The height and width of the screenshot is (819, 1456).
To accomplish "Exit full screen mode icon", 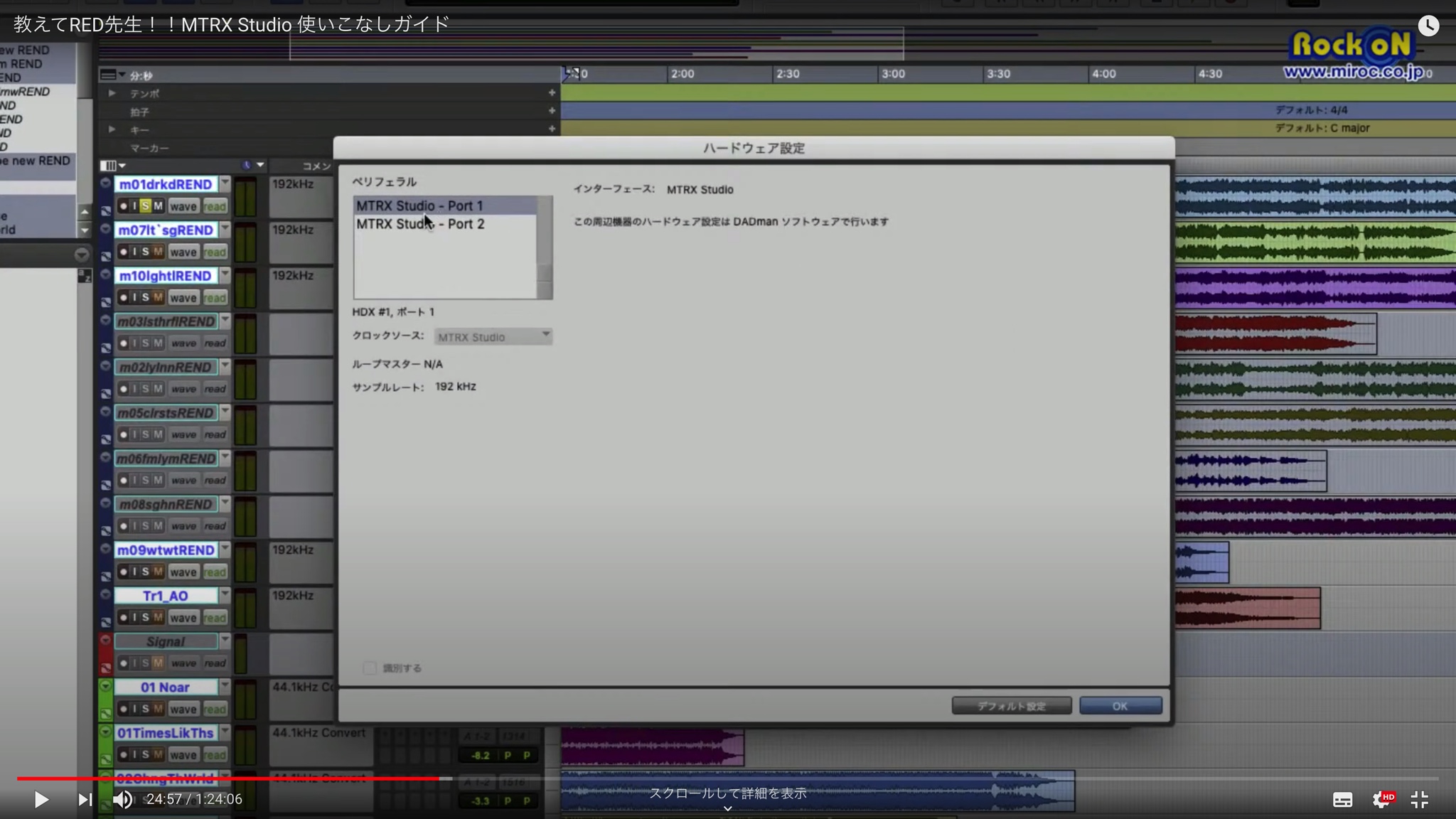I will coord(1420,800).
